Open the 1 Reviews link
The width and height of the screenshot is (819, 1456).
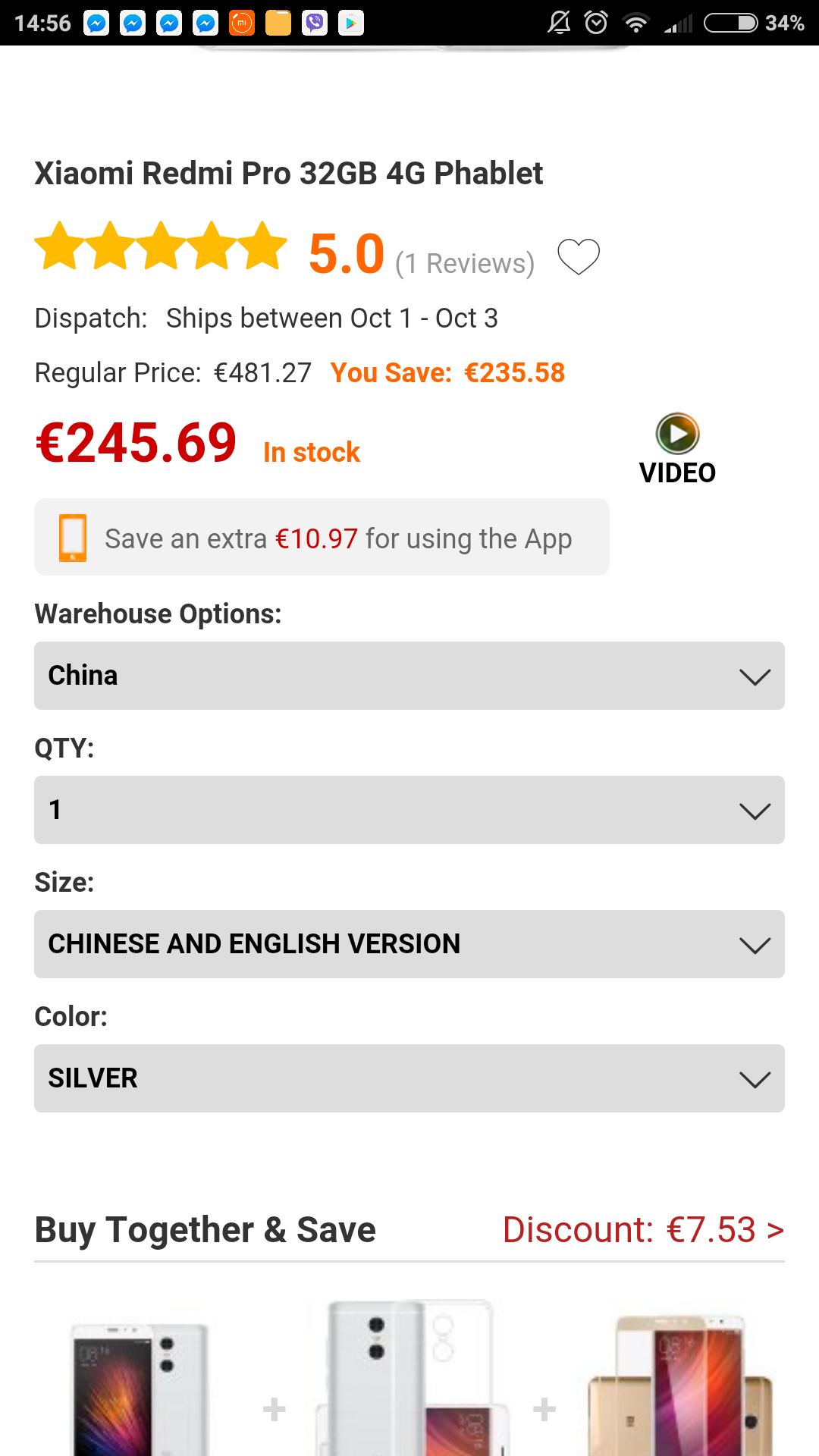pyautogui.click(x=465, y=264)
